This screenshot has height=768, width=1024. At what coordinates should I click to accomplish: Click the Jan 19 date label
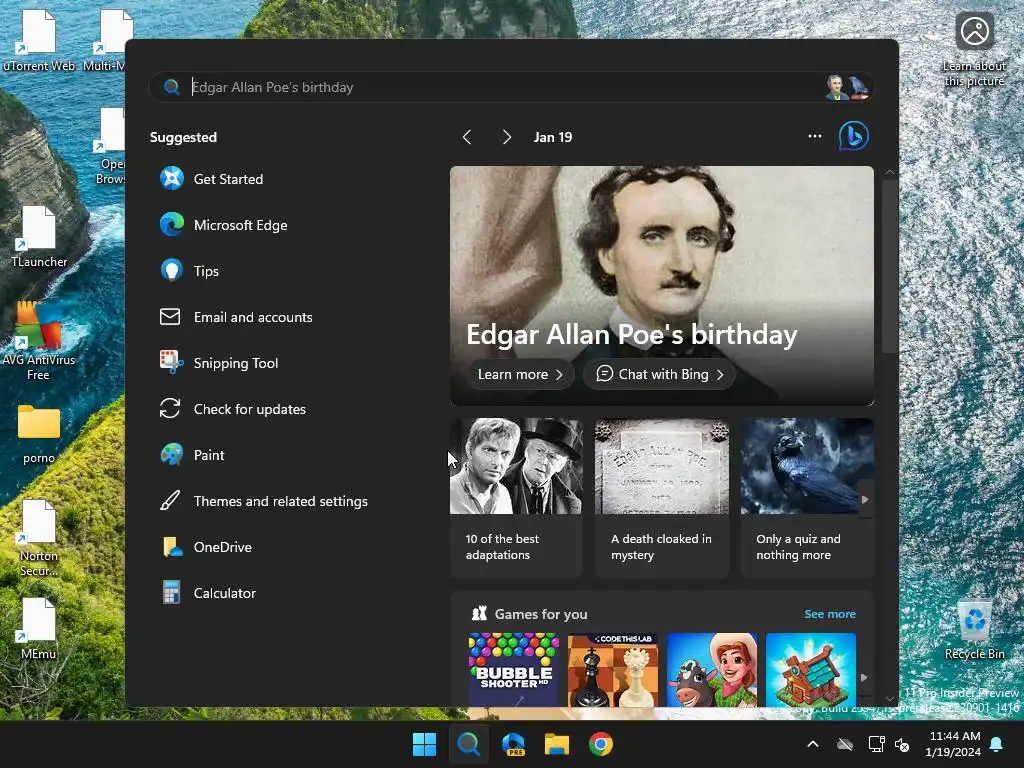click(x=552, y=137)
